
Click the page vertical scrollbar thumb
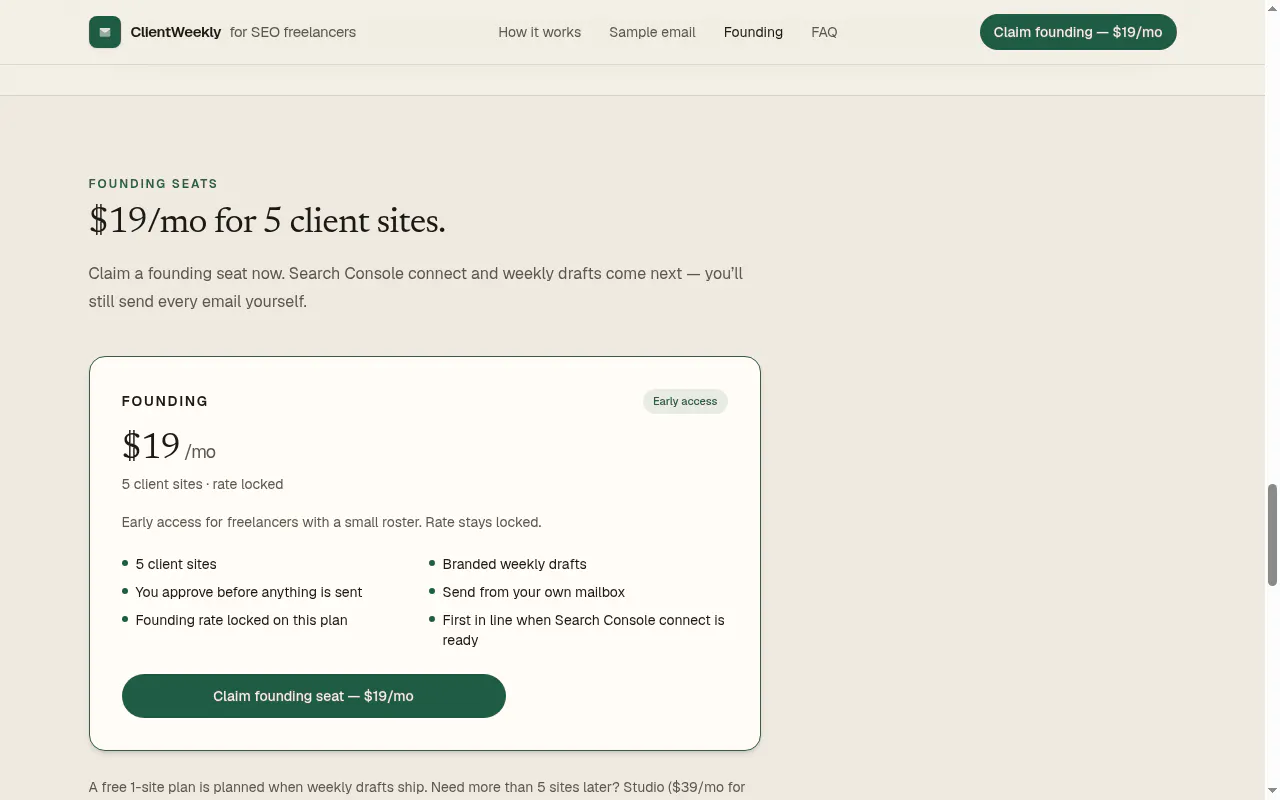pyautogui.click(x=1272, y=535)
